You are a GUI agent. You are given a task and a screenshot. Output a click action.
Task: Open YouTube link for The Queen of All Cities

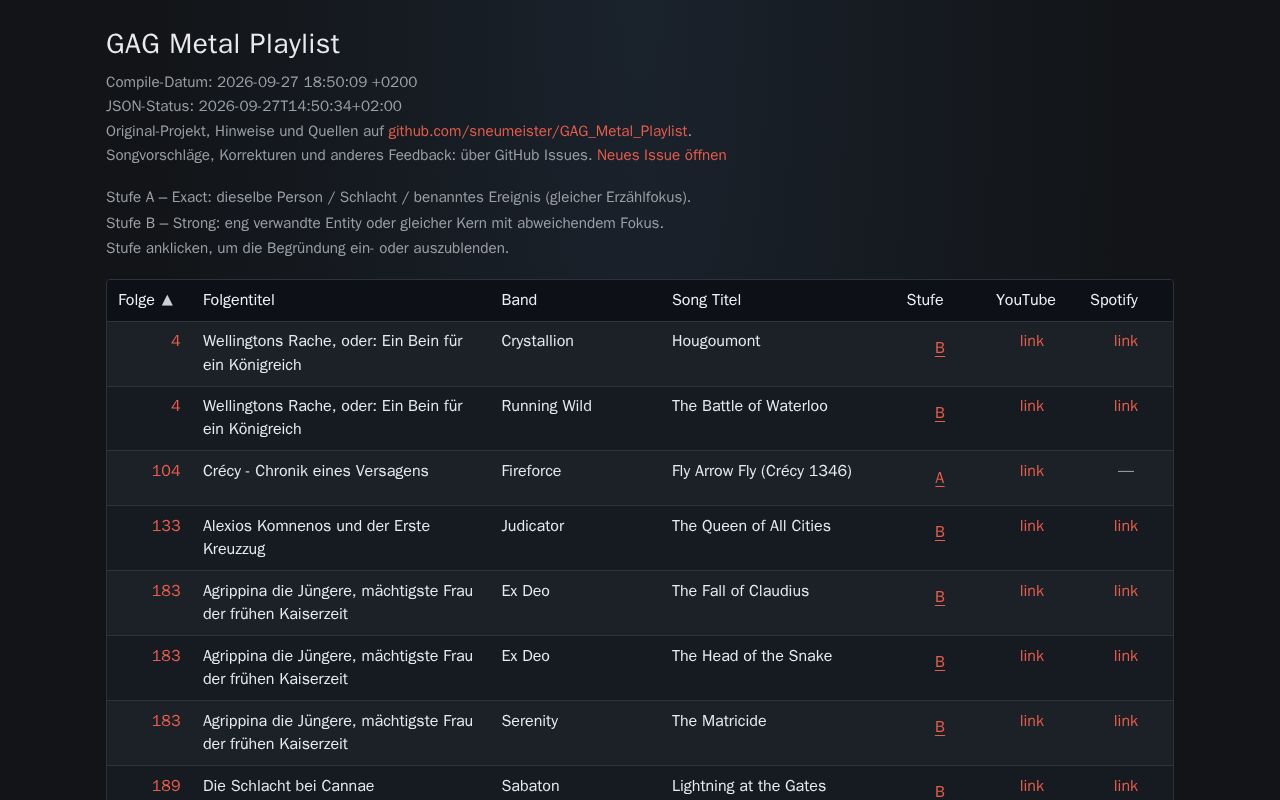pyautogui.click(x=1032, y=526)
